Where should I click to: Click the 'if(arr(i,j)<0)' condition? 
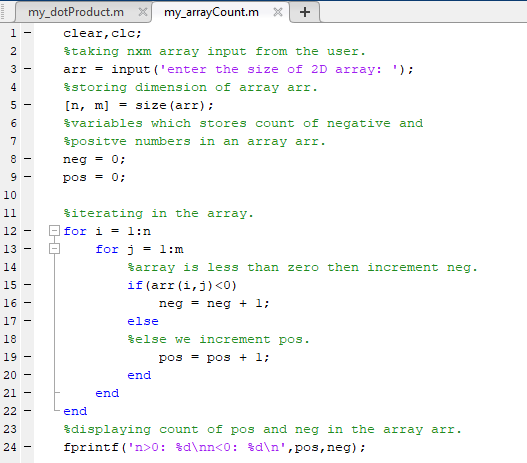pos(183,285)
